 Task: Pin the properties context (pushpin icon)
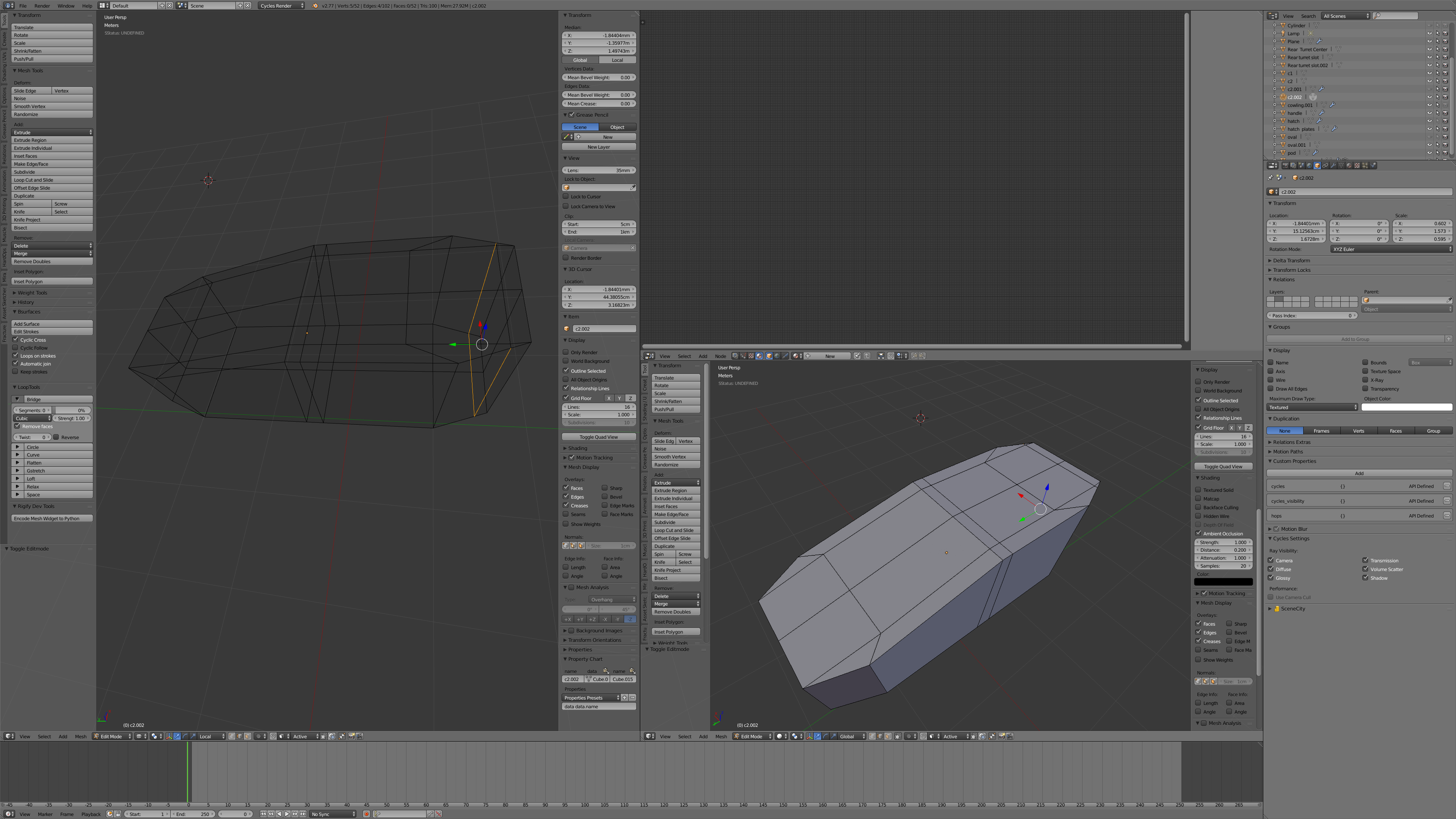(1271, 177)
